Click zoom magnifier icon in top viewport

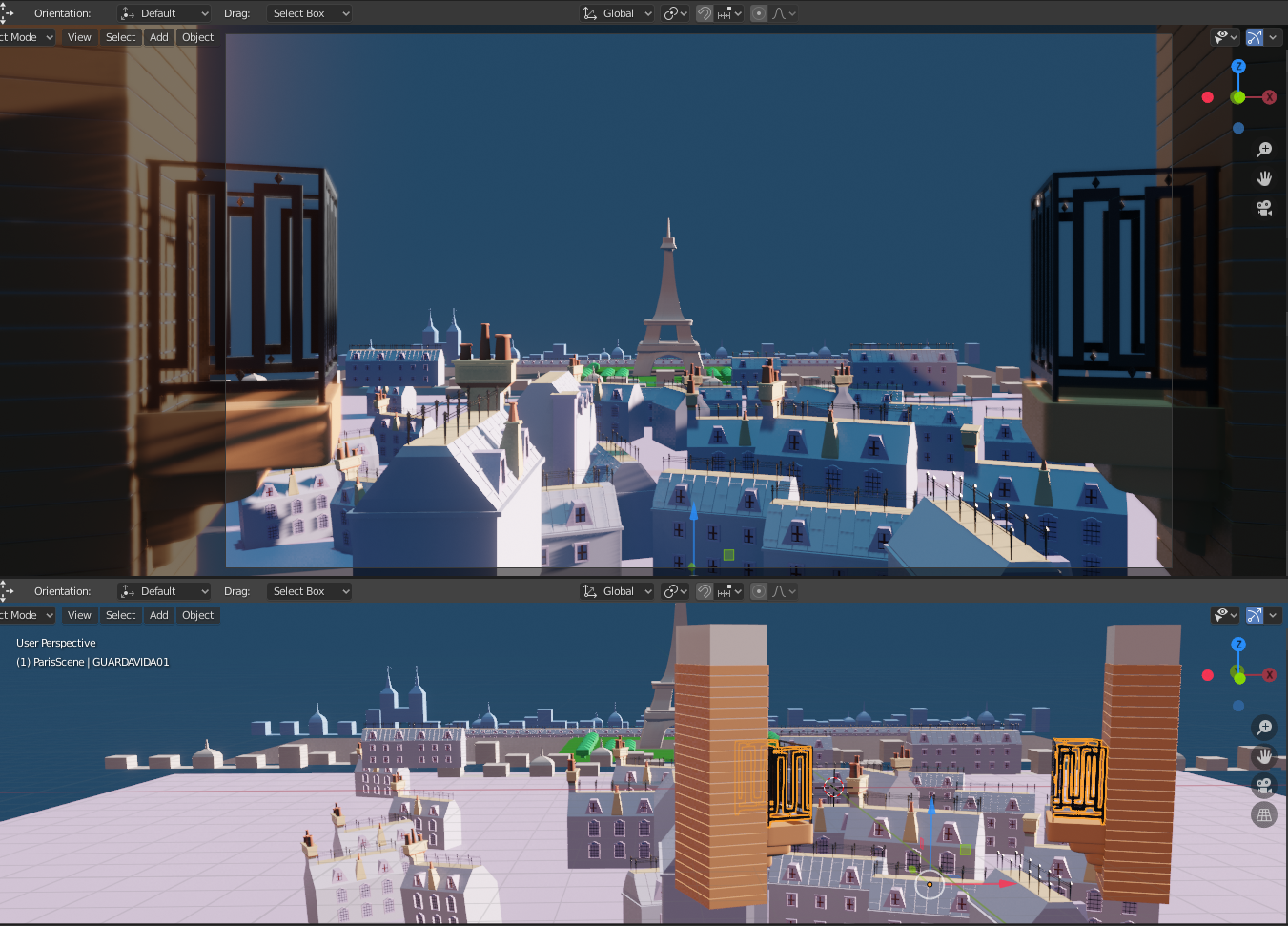coord(1264,150)
